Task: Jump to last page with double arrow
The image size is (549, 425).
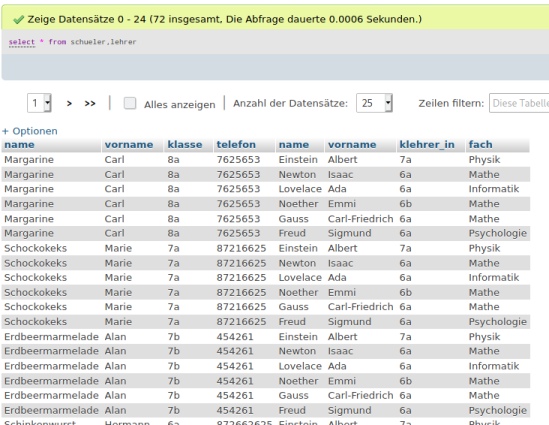Action: (90, 104)
